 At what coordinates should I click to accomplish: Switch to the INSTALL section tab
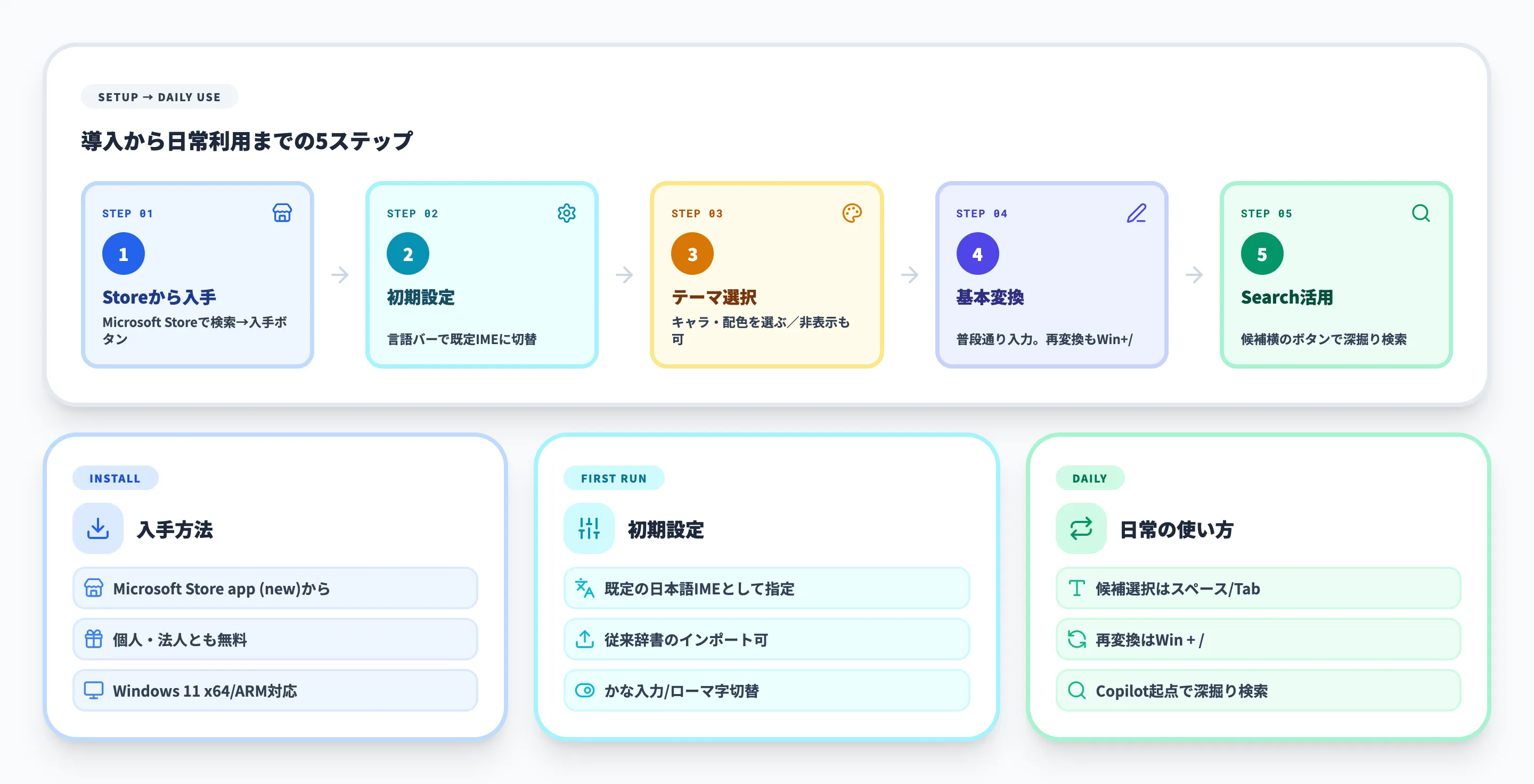pyautogui.click(x=116, y=477)
